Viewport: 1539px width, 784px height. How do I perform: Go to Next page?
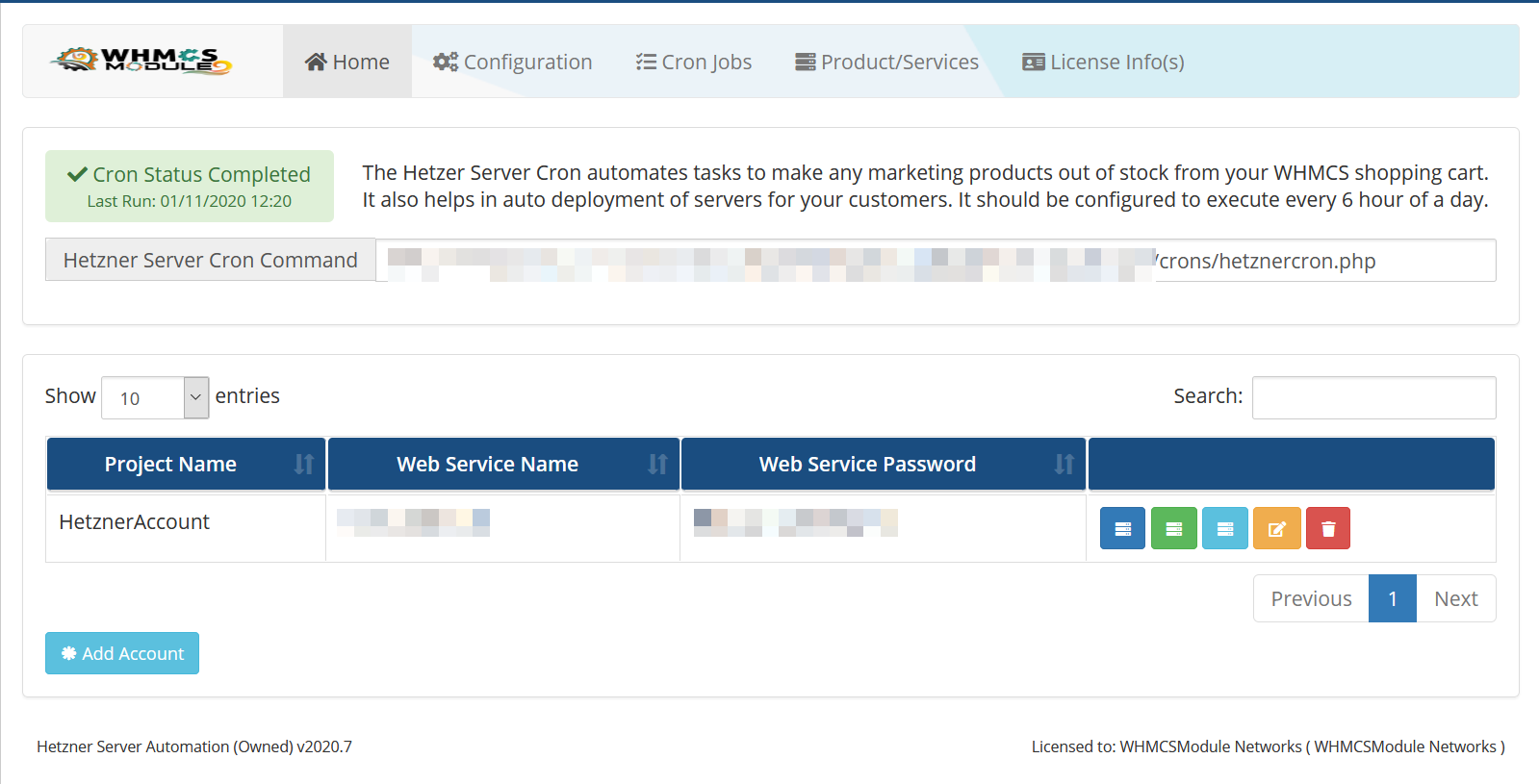[1456, 598]
